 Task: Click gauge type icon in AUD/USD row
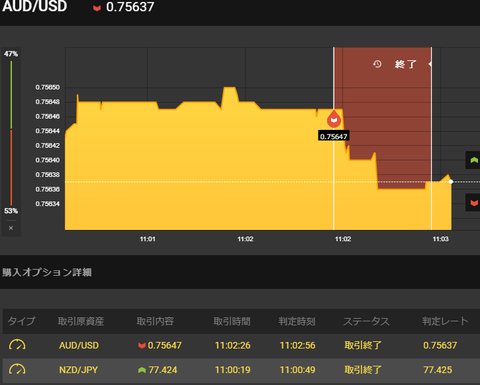pos(17,345)
